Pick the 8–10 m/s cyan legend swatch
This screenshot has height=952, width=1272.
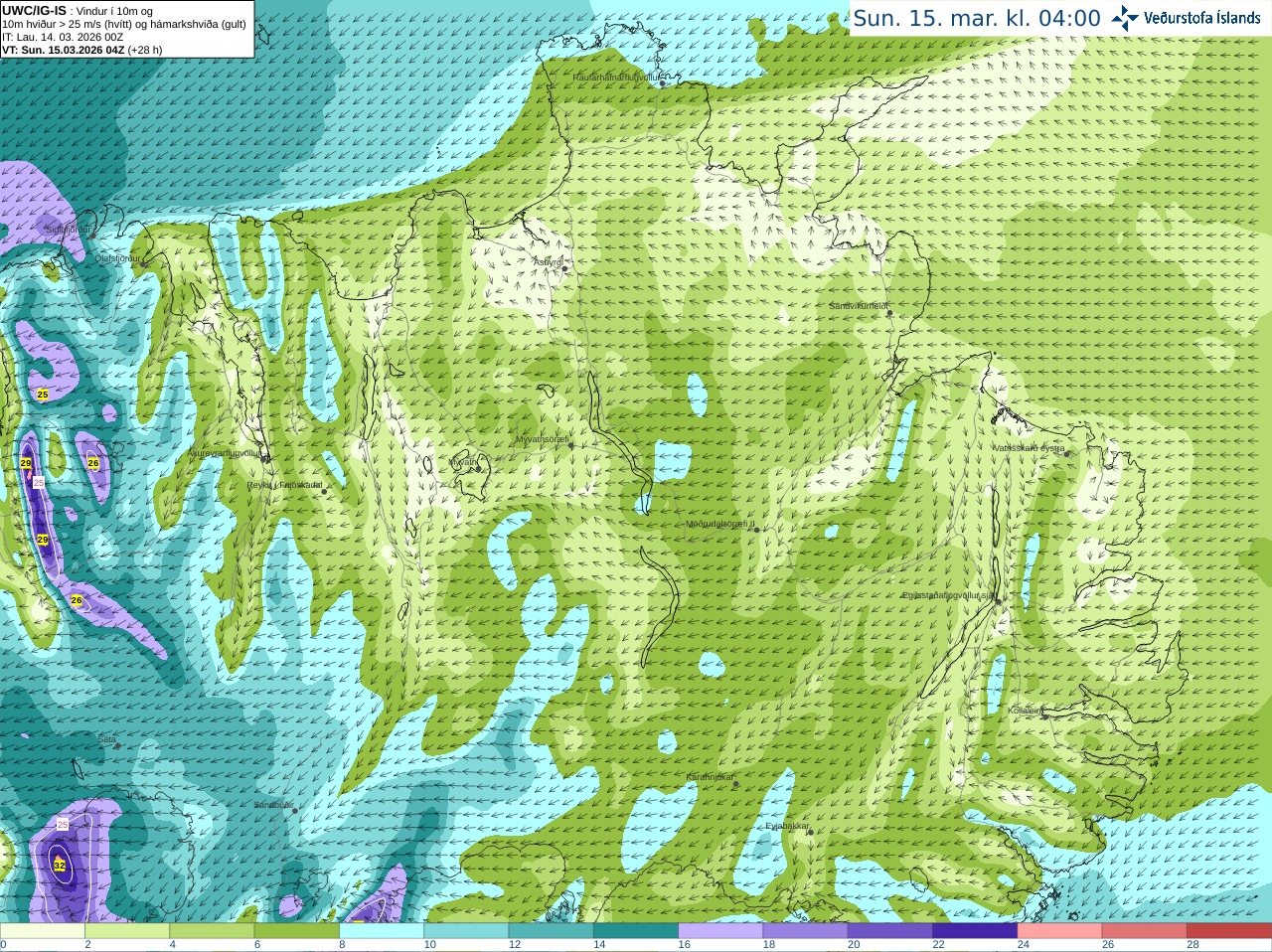[x=382, y=932]
